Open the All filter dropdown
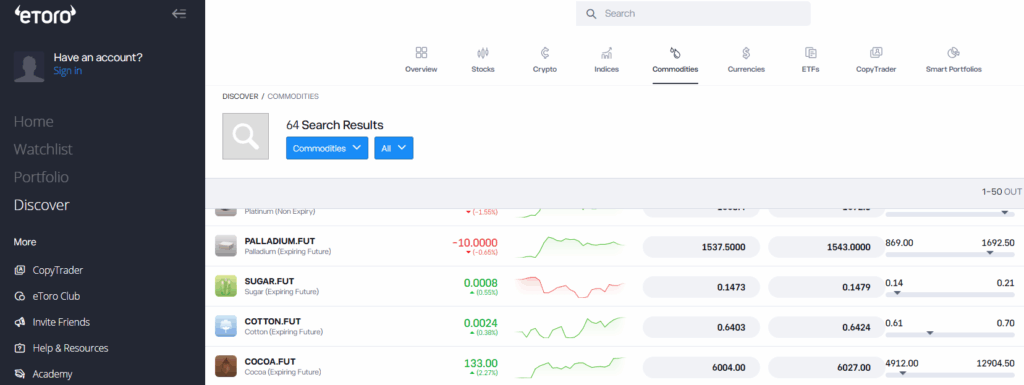 click(x=394, y=148)
